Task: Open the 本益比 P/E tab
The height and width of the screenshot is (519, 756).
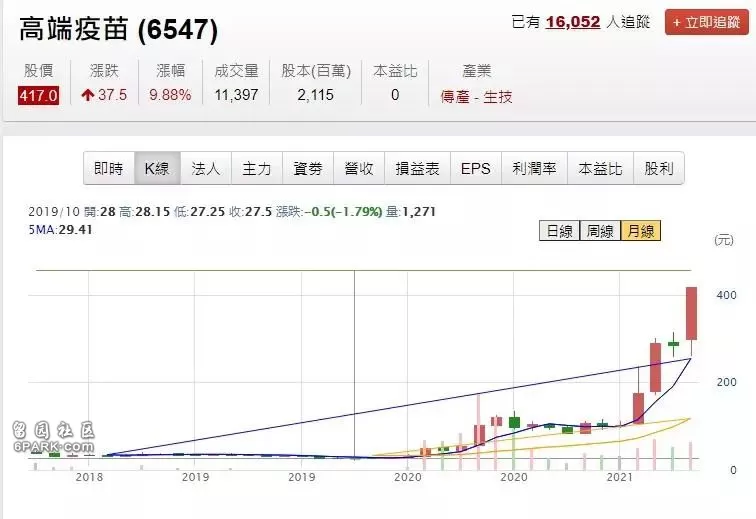Action: (x=600, y=168)
